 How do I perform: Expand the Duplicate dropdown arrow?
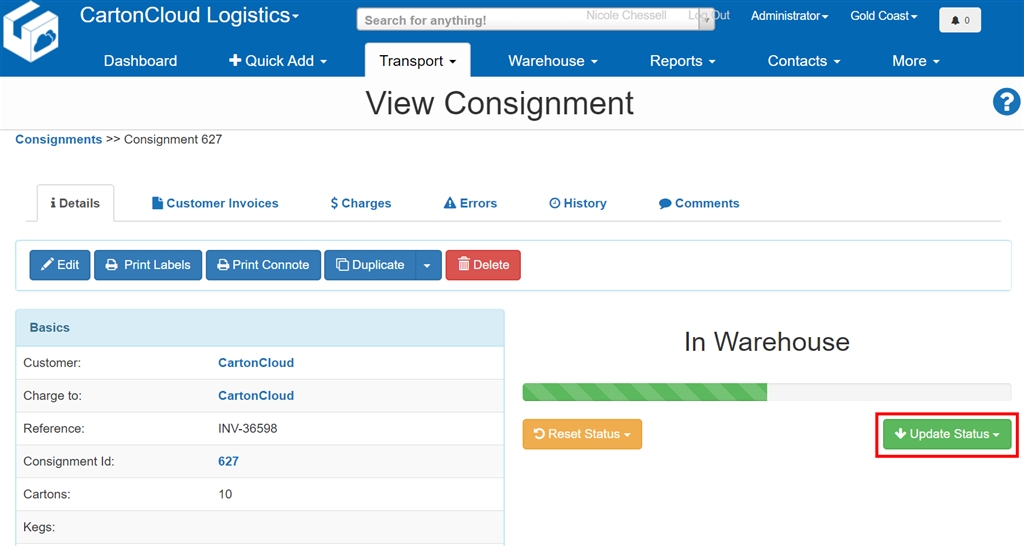coord(428,265)
